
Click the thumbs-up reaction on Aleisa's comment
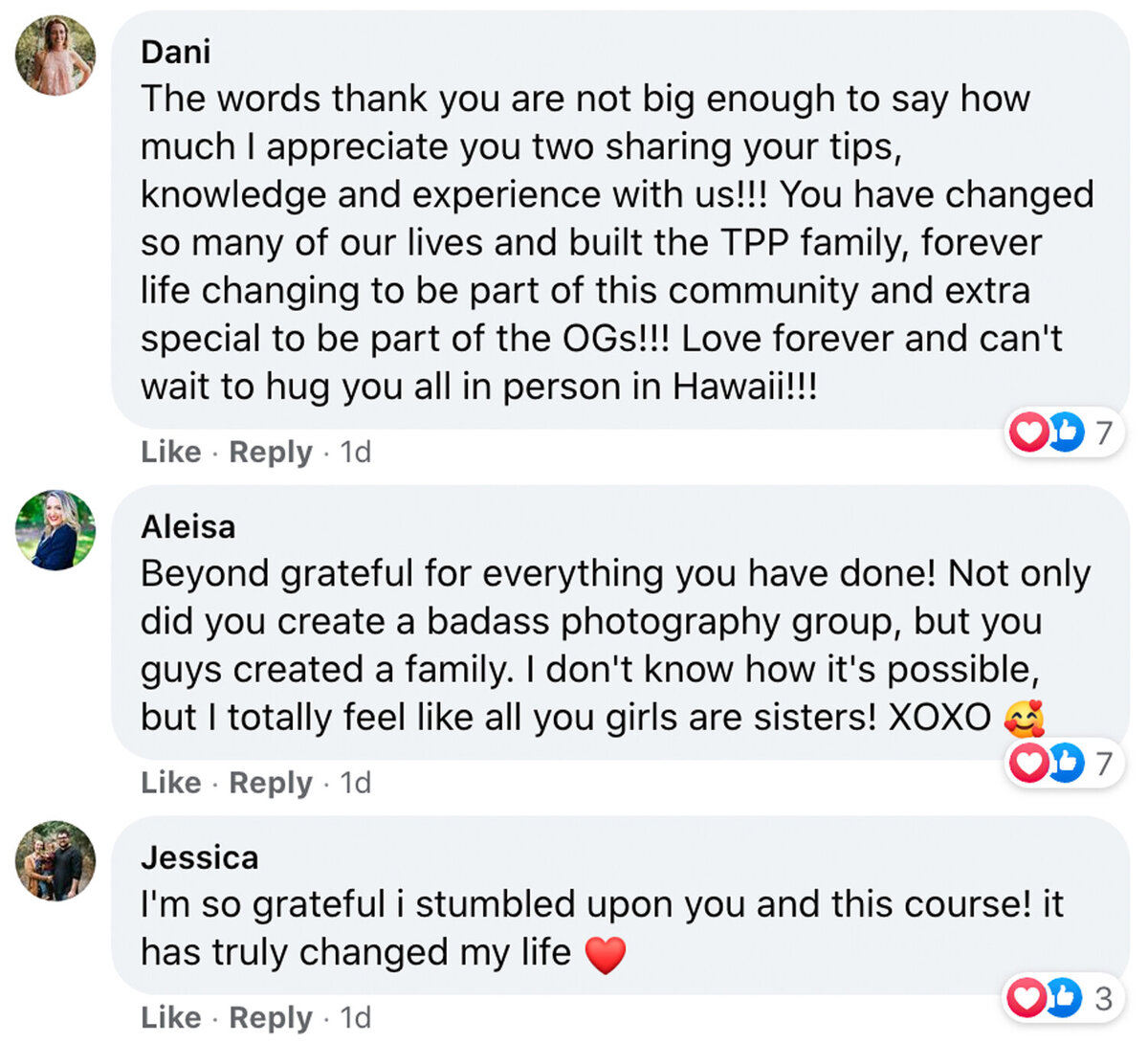tap(1065, 763)
